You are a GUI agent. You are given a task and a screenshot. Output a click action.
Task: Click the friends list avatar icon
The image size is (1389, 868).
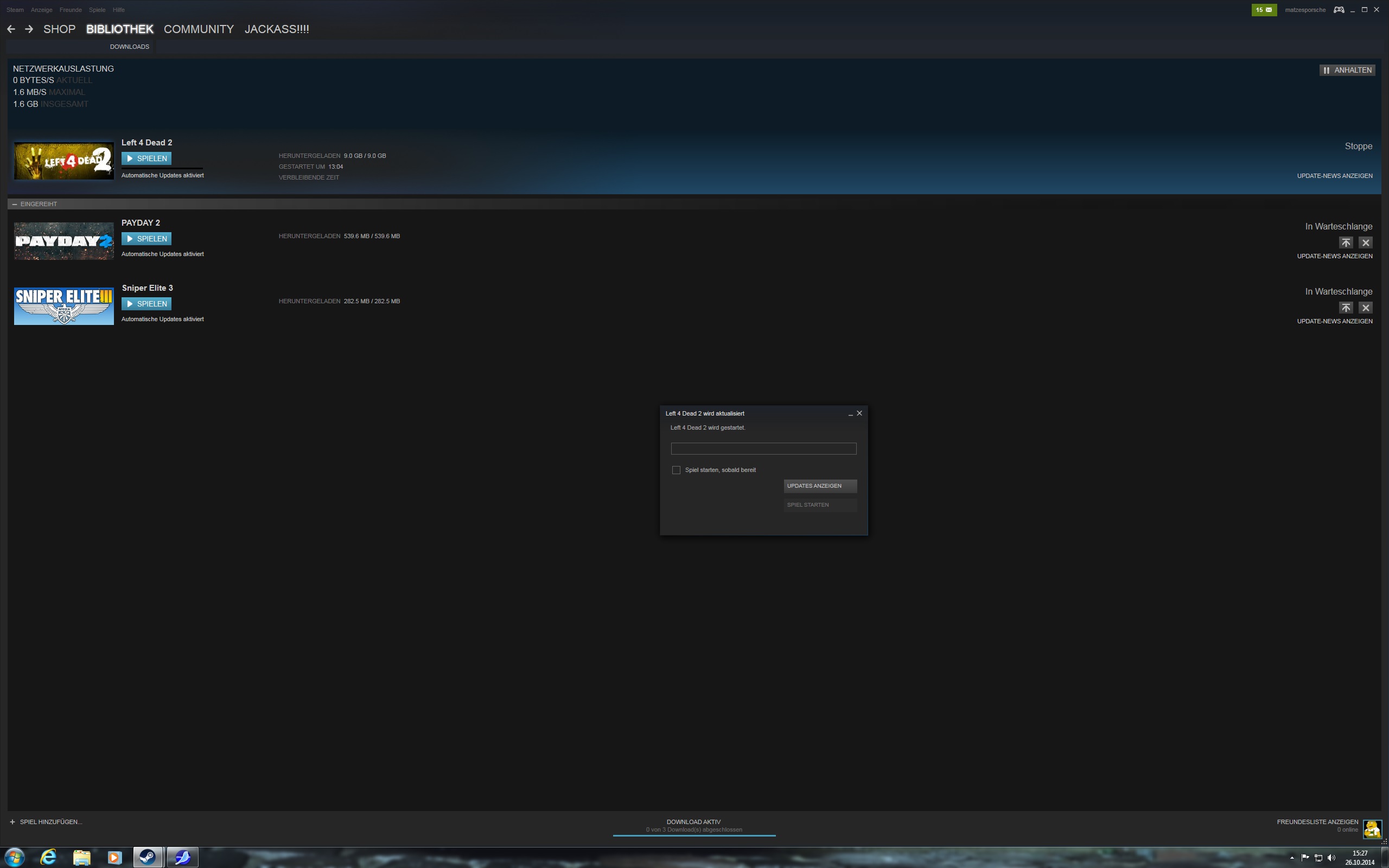(x=1372, y=828)
